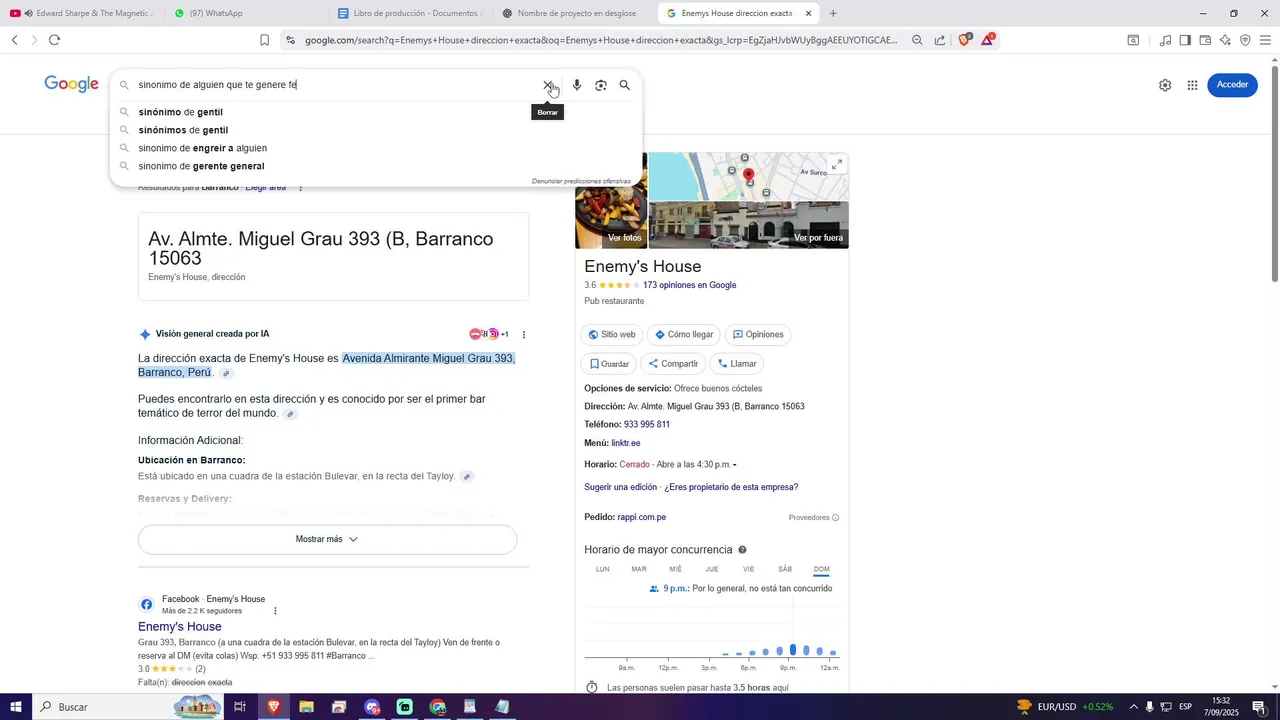
Task: Open the tab search icon in browser toolbar
Action: point(1133,40)
